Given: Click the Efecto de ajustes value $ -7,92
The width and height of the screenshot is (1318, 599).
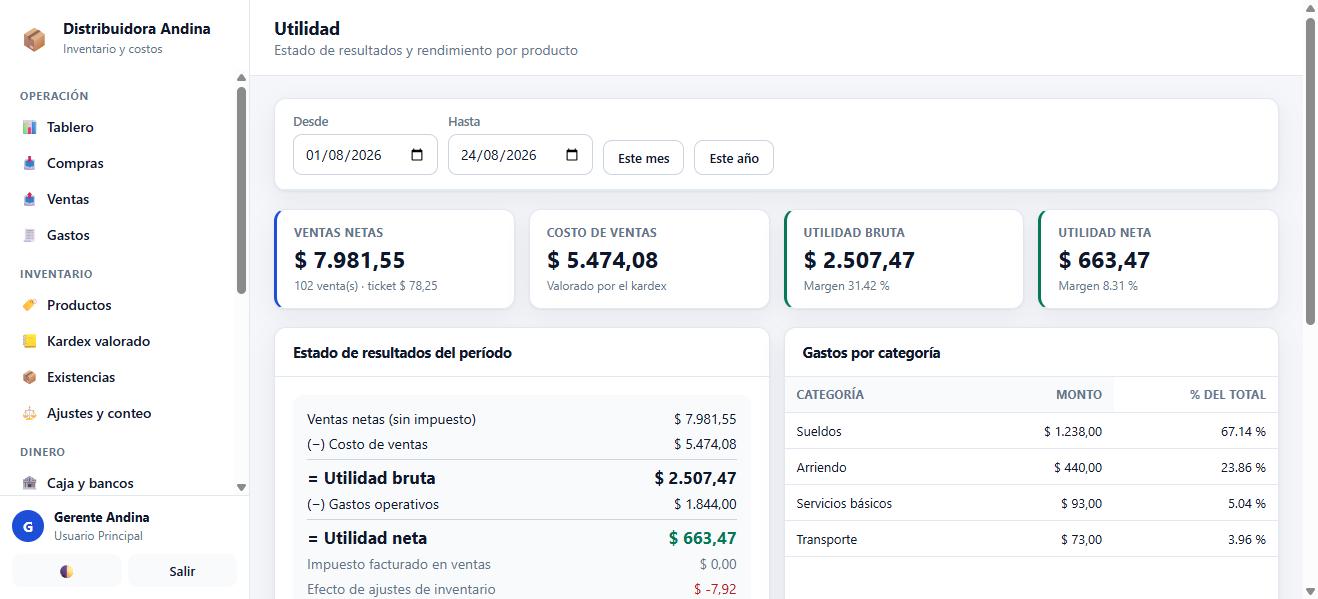Looking at the screenshot, I should point(715,589).
